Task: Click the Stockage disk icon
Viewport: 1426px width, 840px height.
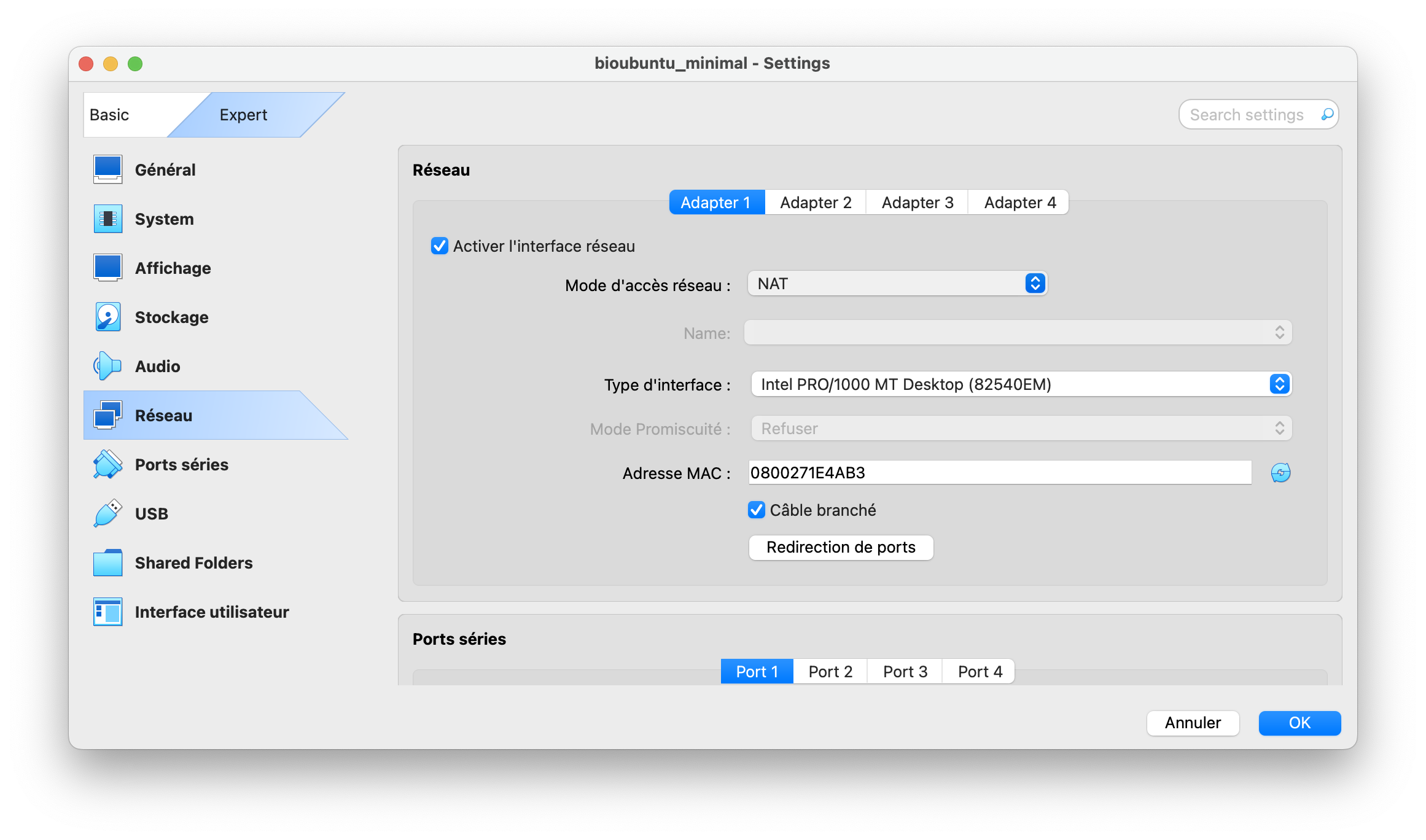Action: point(107,317)
